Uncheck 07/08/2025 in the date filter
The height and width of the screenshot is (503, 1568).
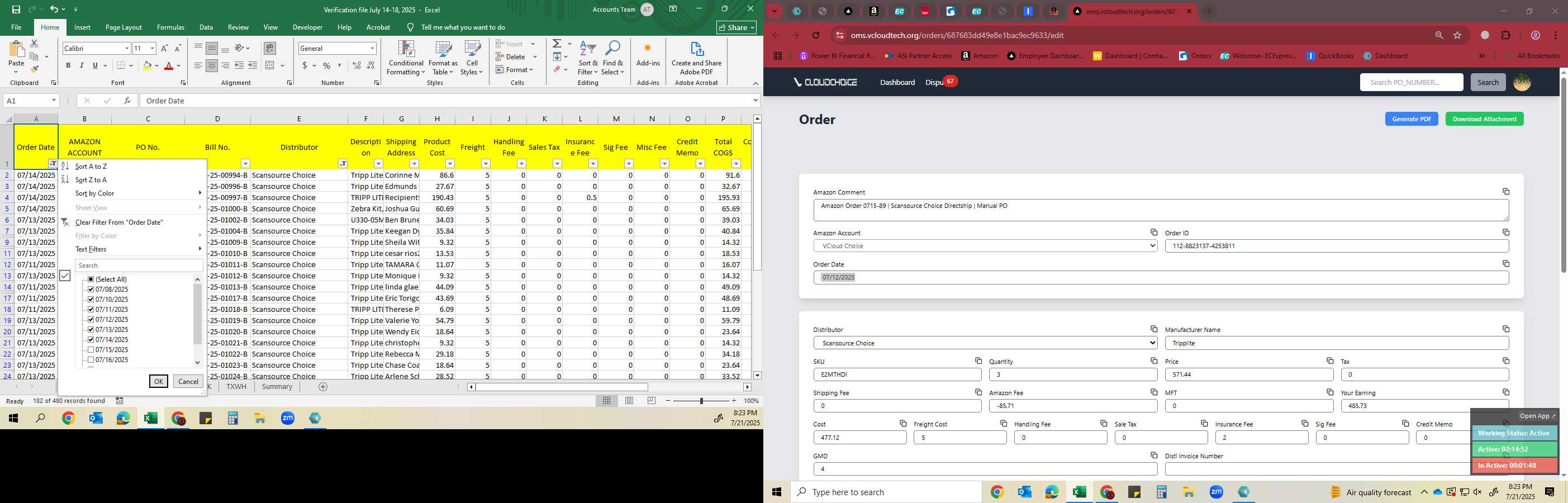click(x=91, y=290)
